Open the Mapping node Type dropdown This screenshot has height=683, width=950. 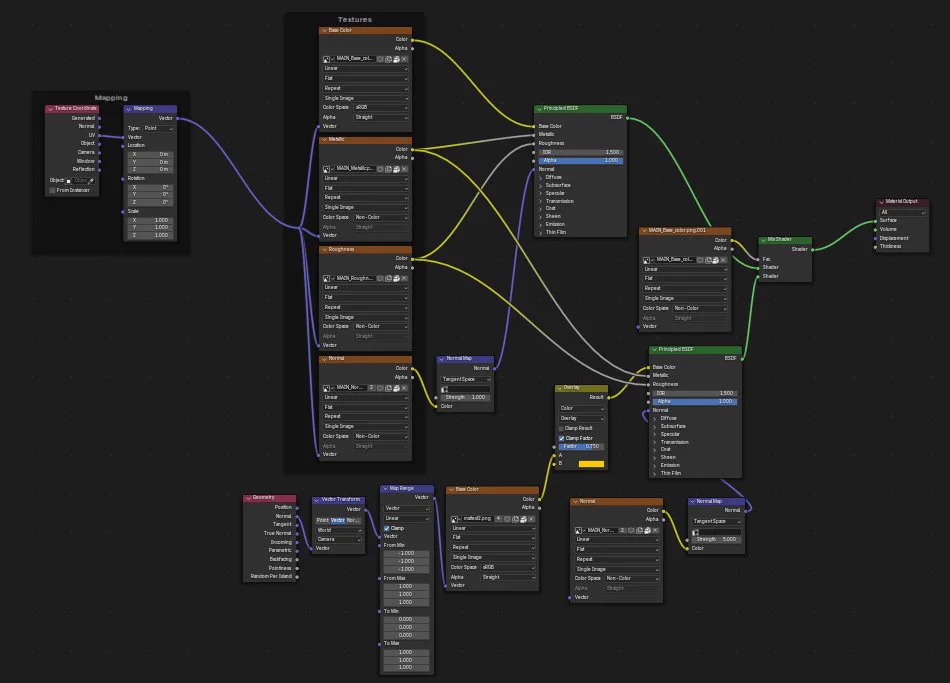click(158, 128)
